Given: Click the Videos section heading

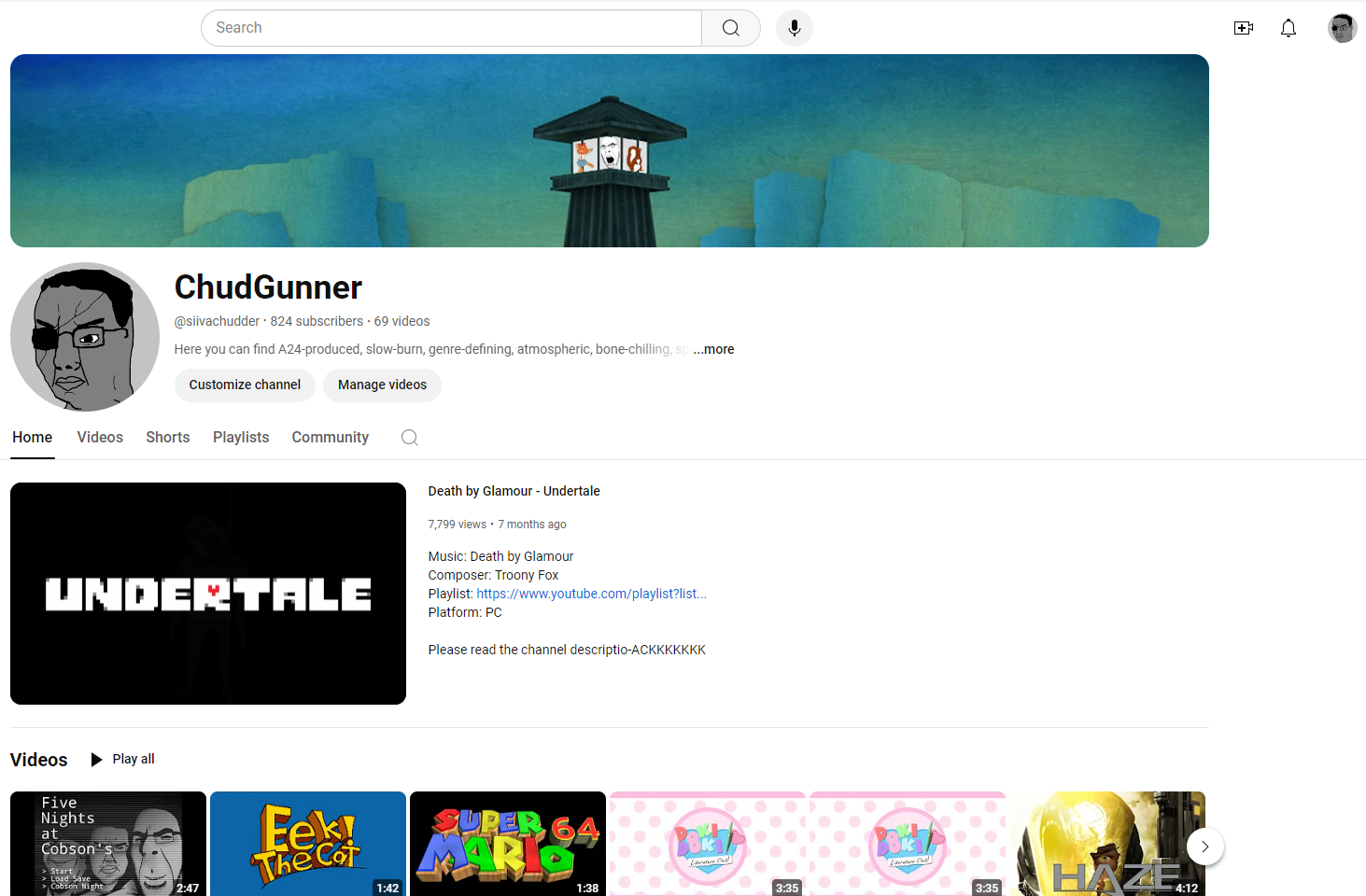Looking at the screenshot, I should click(x=39, y=760).
